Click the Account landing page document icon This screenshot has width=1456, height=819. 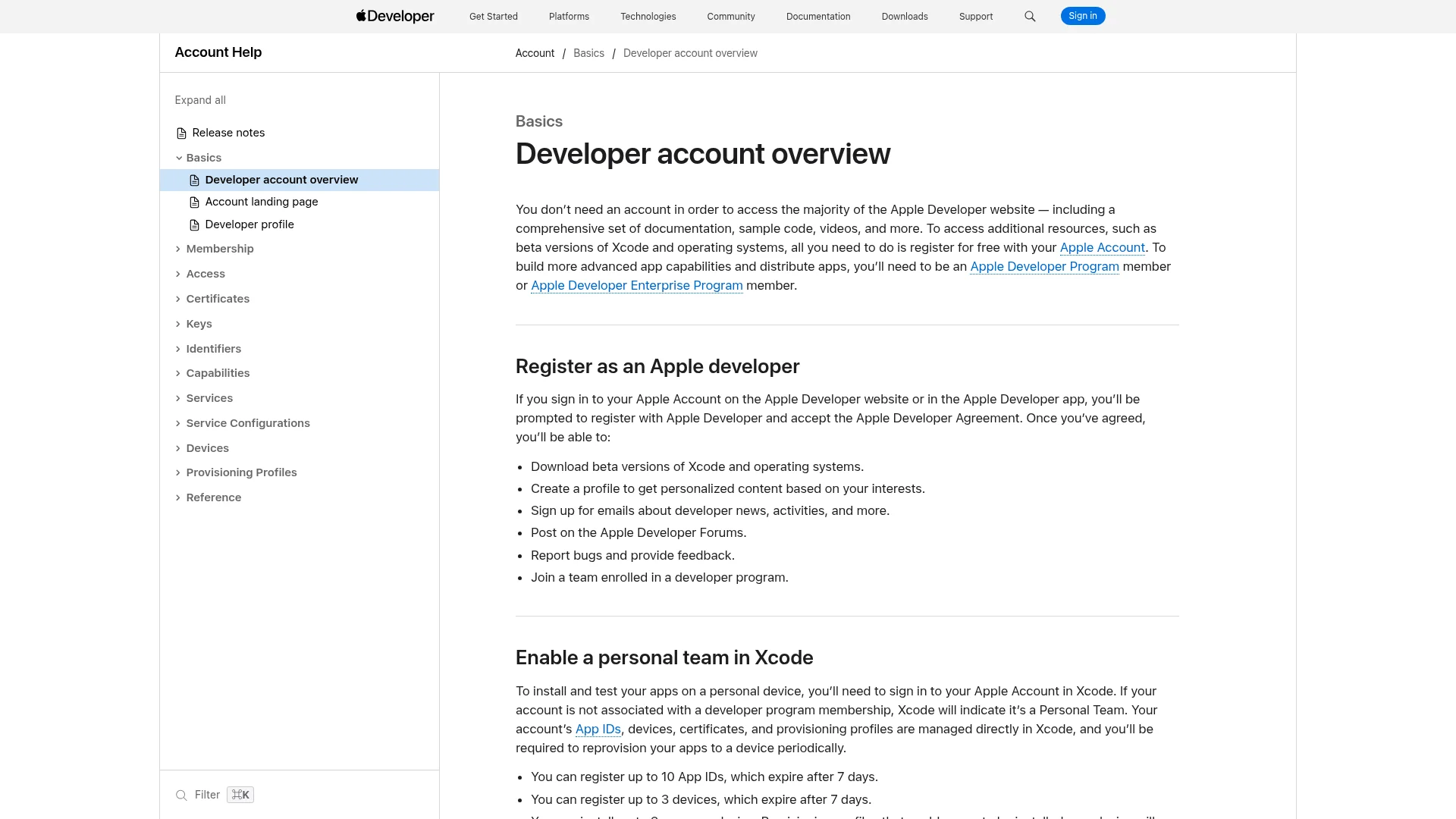(194, 202)
